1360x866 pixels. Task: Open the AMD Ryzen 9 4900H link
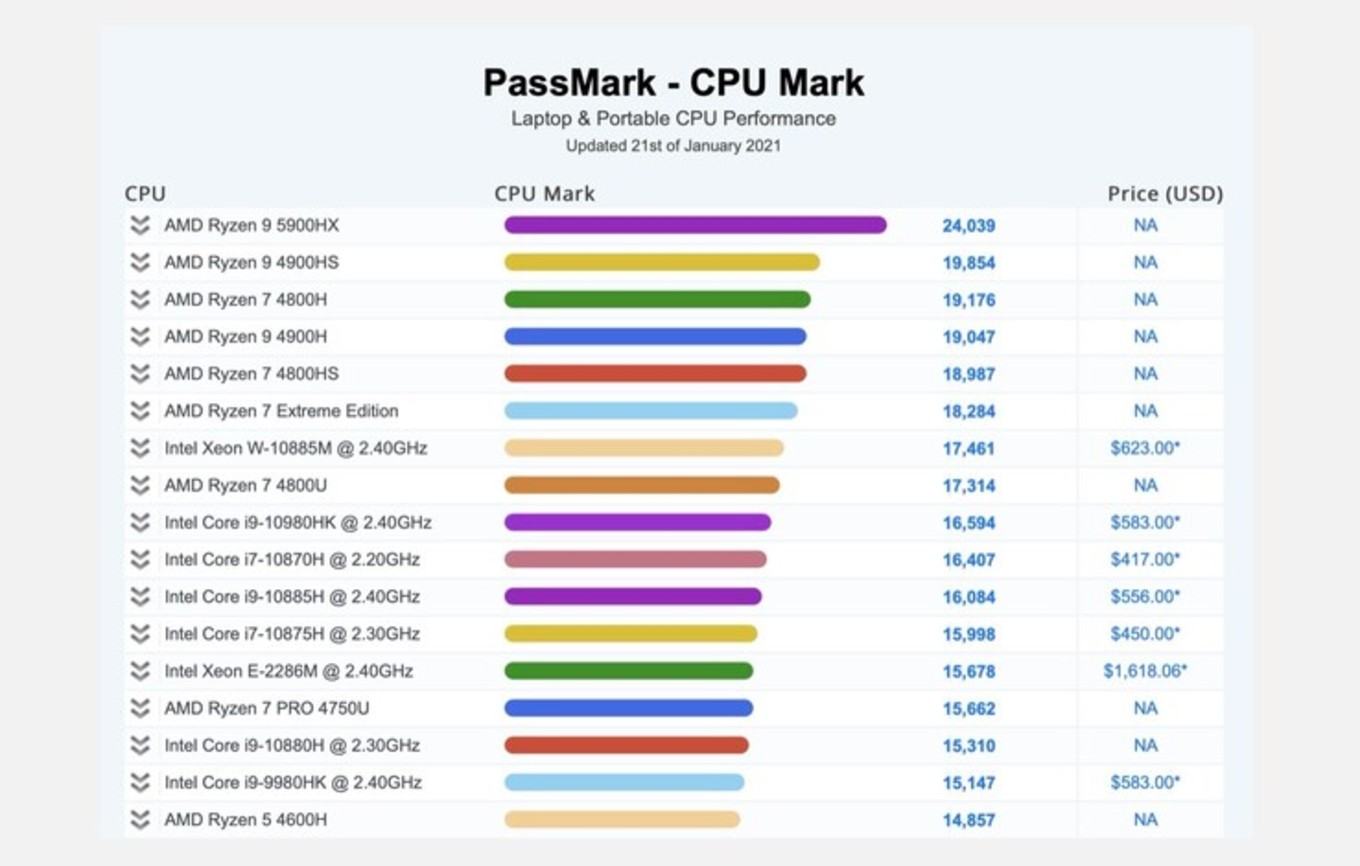tap(246, 336)
